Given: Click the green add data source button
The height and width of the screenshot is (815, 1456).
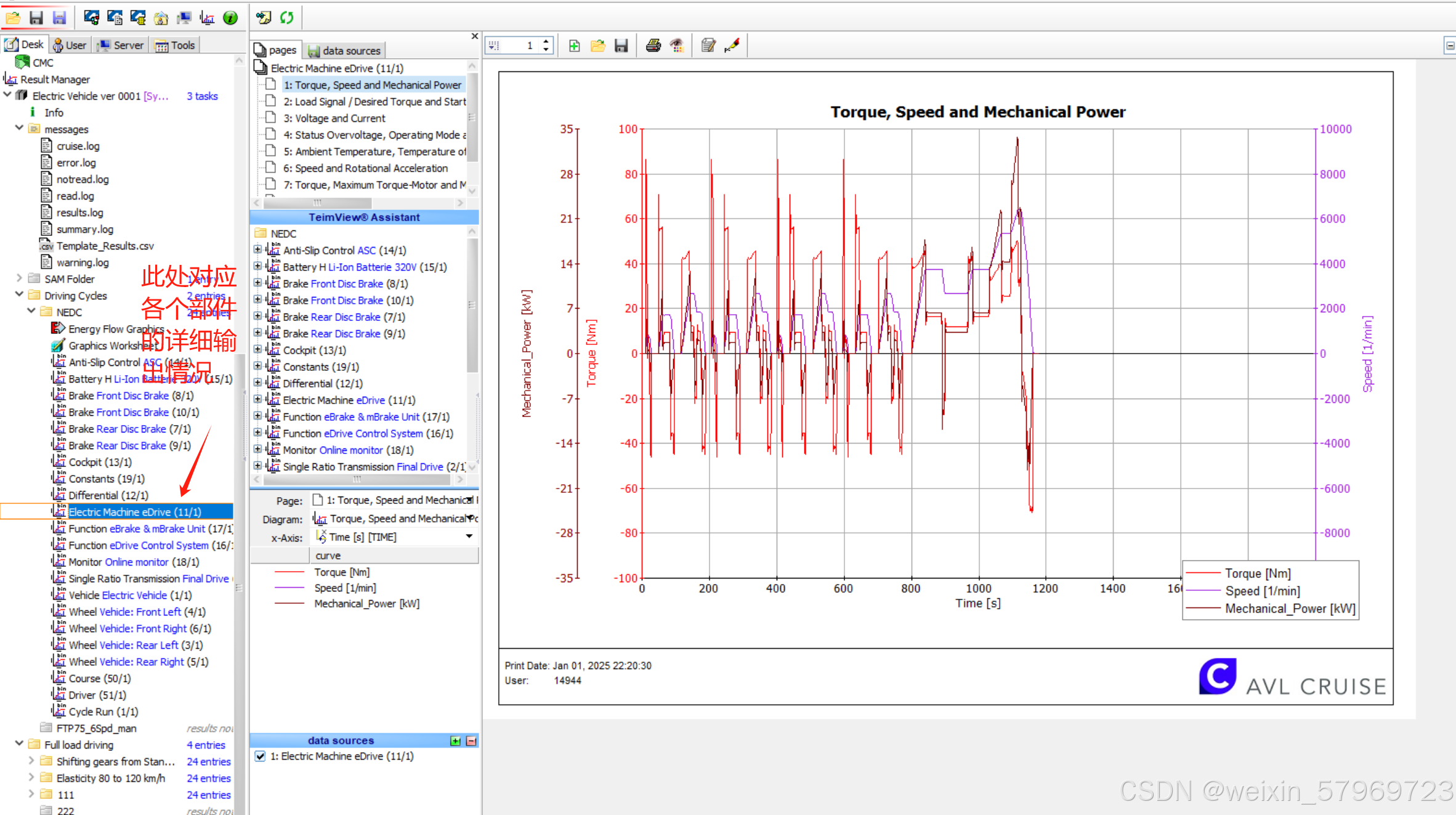Looking at the screenshot, I should (455, 741).
